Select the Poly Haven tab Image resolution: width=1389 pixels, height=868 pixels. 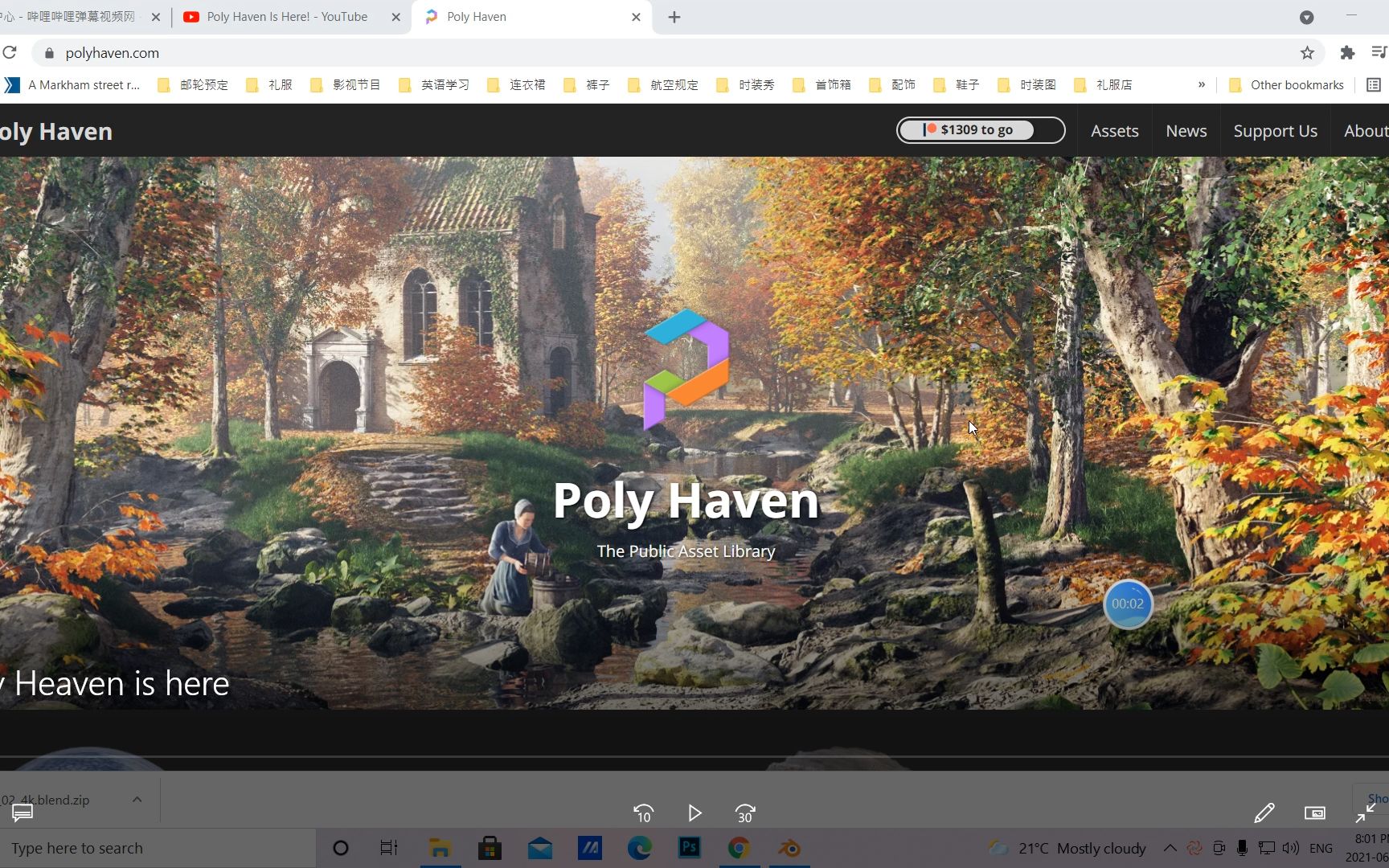coord(531,17)
